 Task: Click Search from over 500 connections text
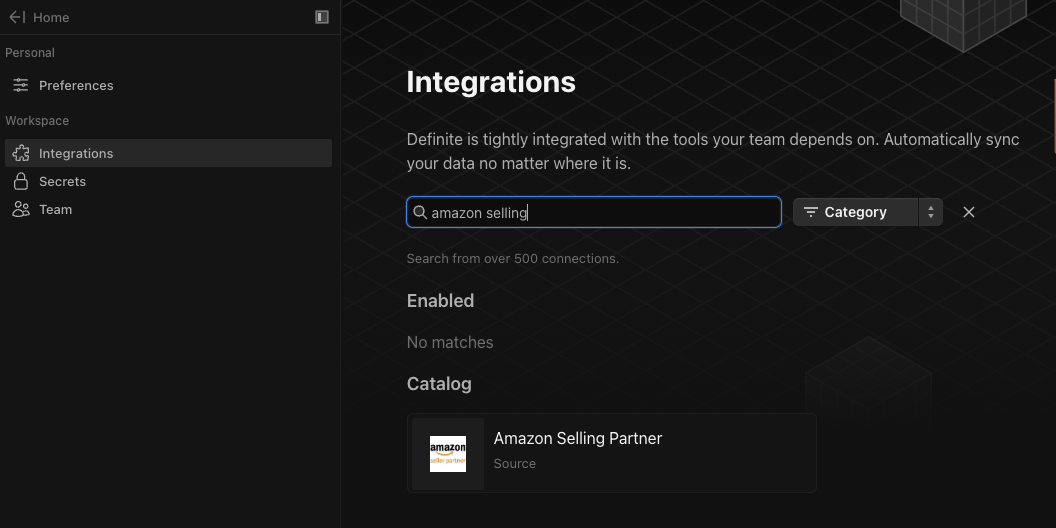pos(513,259)
